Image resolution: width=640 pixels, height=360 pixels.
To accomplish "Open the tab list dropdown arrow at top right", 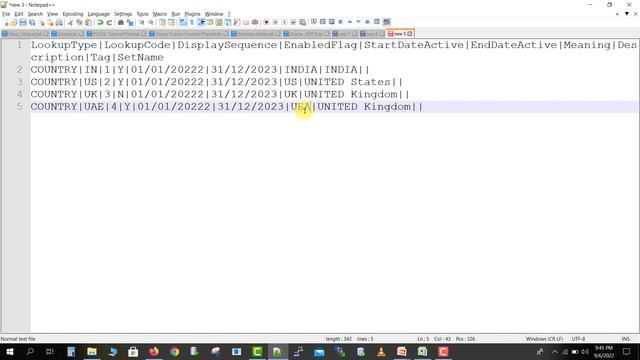I will click(627, 14).
